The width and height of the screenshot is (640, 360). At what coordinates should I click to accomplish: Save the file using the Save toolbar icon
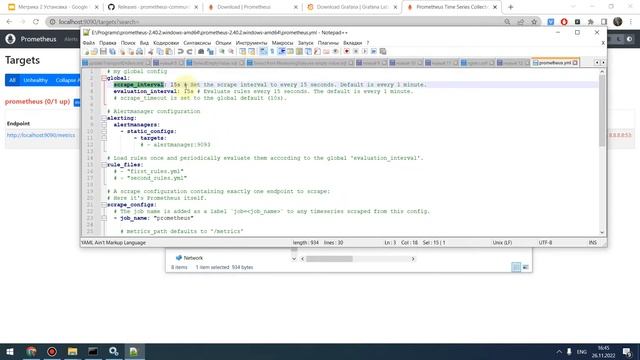click(x=103, y=51)
